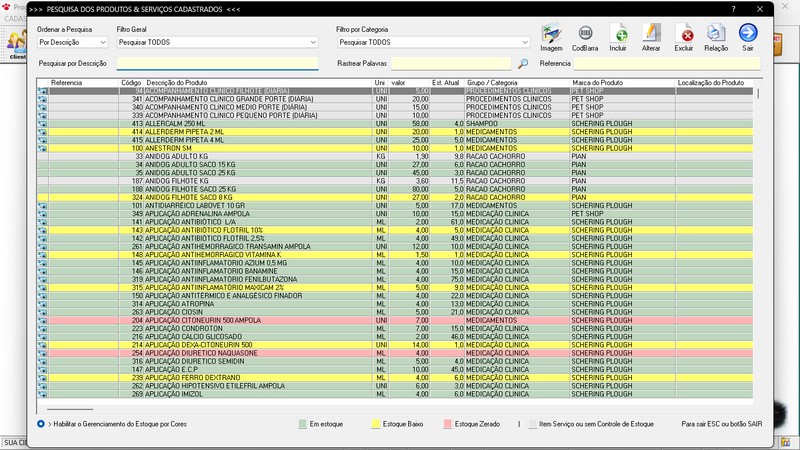The height and width of the screenshot is (450, 800).
Task: Click the magnifier beside Rastrear Palavras
Action: (523, 63)
